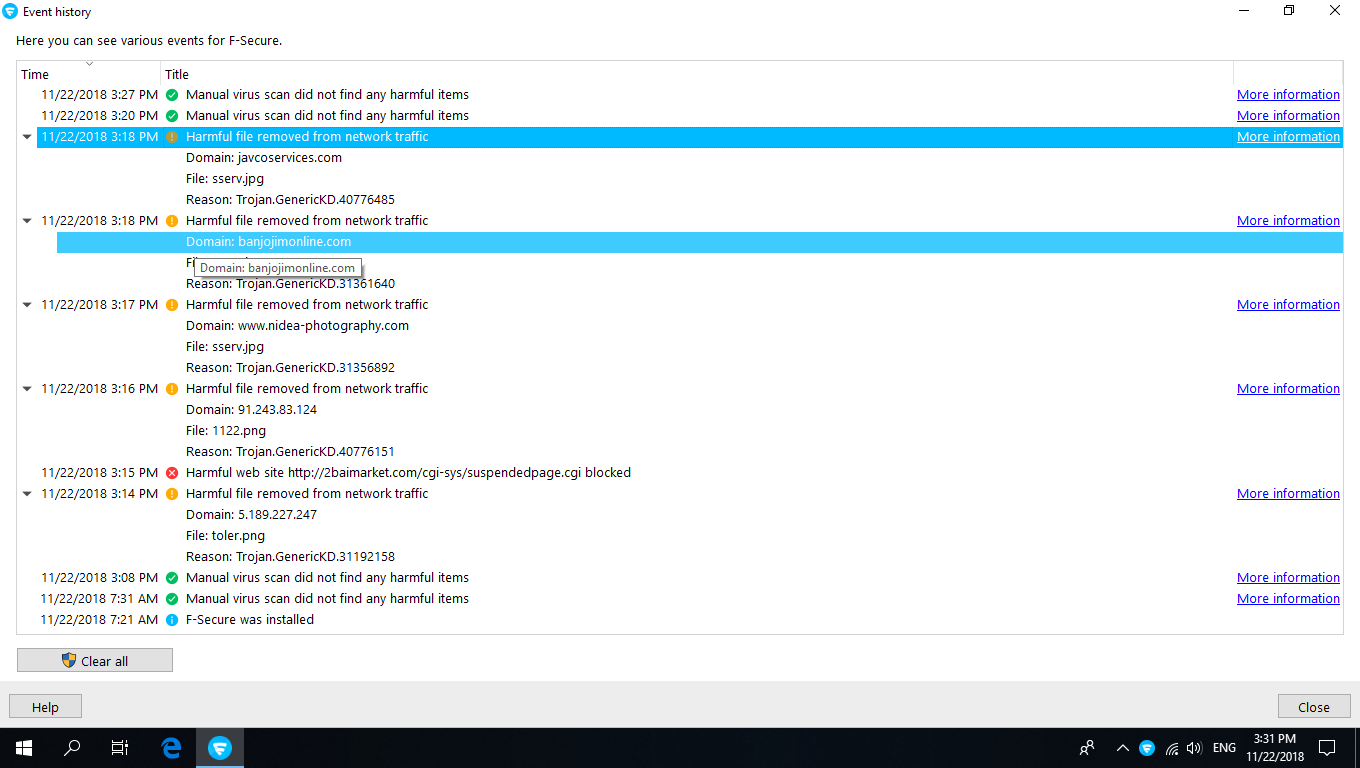Select the 2baimarket.com harmful web site blocked text

click(408, 473)
